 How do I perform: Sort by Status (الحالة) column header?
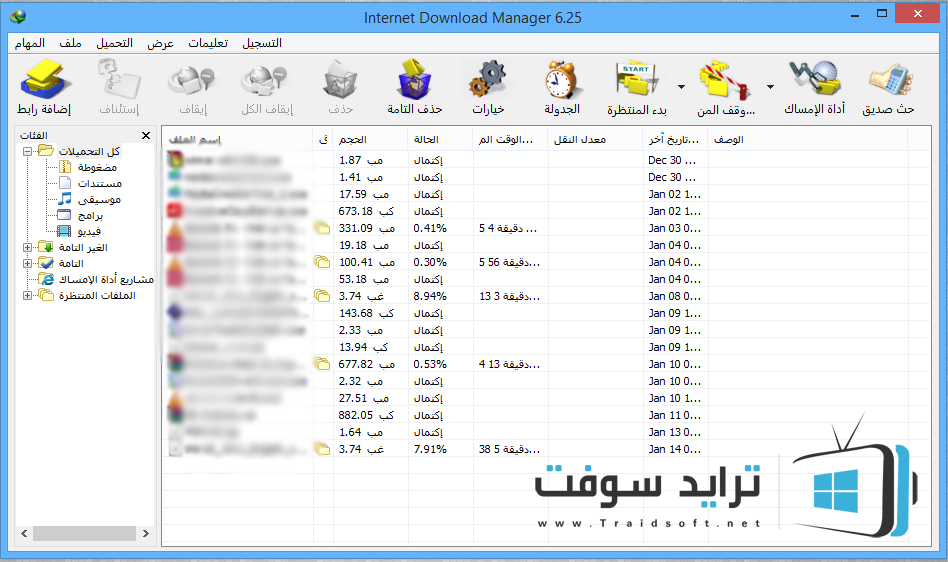click(x=440, y=140)
